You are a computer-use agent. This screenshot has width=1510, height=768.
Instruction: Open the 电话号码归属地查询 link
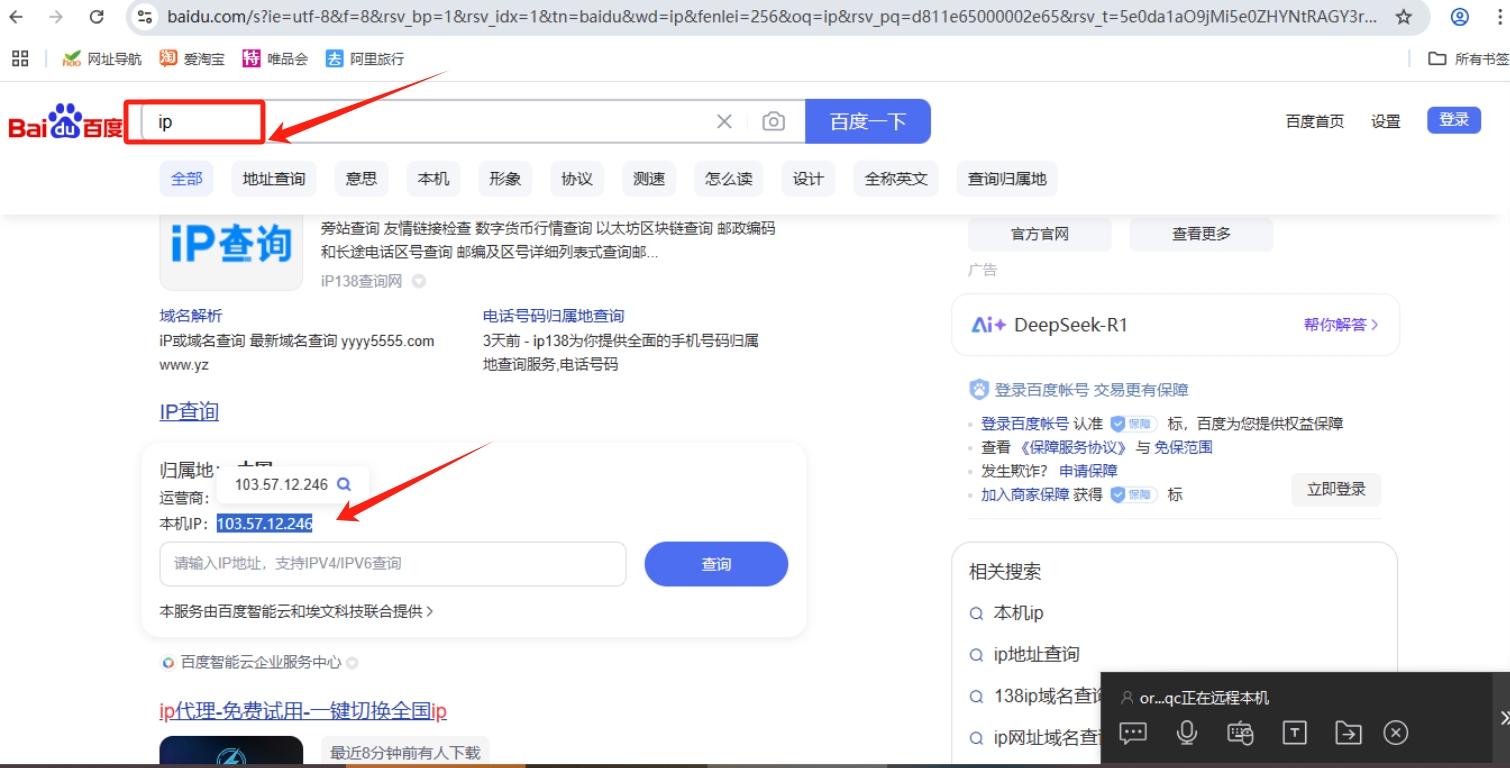(553, 316)
